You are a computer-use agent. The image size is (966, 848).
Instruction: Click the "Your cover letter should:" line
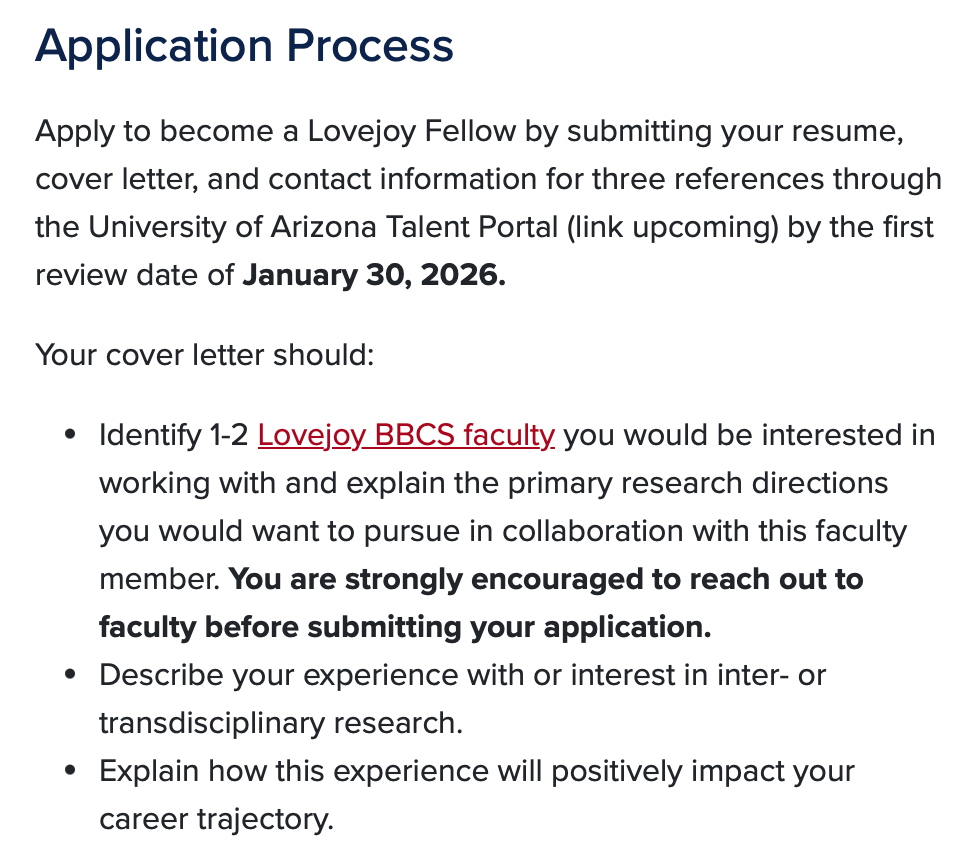204,354
